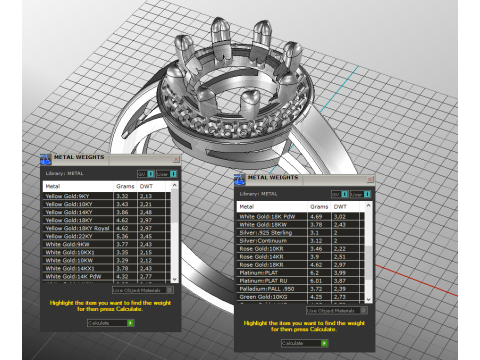Image resolution: width=480 pixels, height=360 pixels.
Task: Select the Rose Gold:18KR row
Action: click(x=301, y=265)
